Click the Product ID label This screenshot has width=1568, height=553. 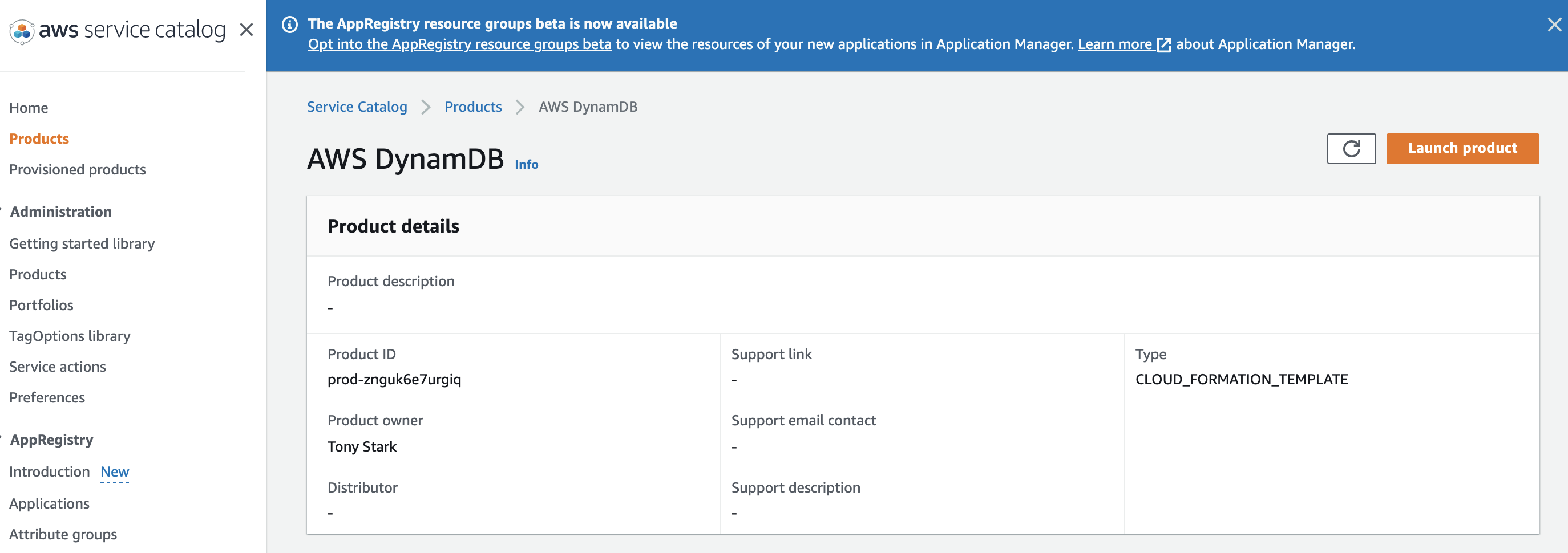(x=362, y=354)
